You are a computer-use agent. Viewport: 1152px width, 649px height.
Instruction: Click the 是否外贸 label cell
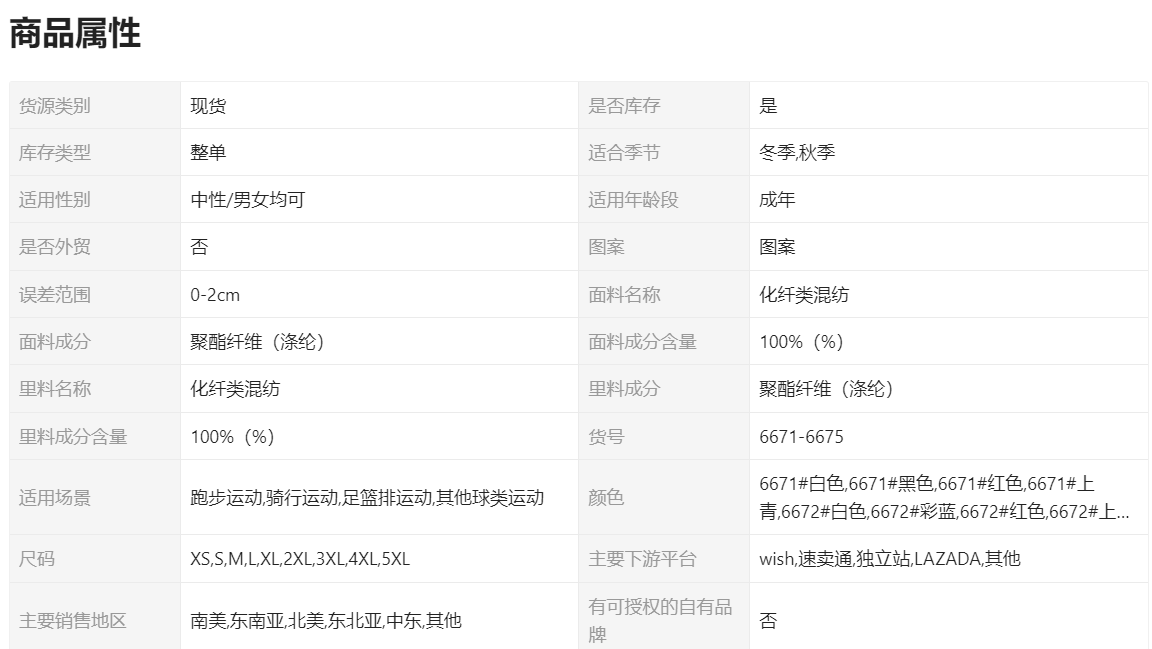click(x=54, y=246)
